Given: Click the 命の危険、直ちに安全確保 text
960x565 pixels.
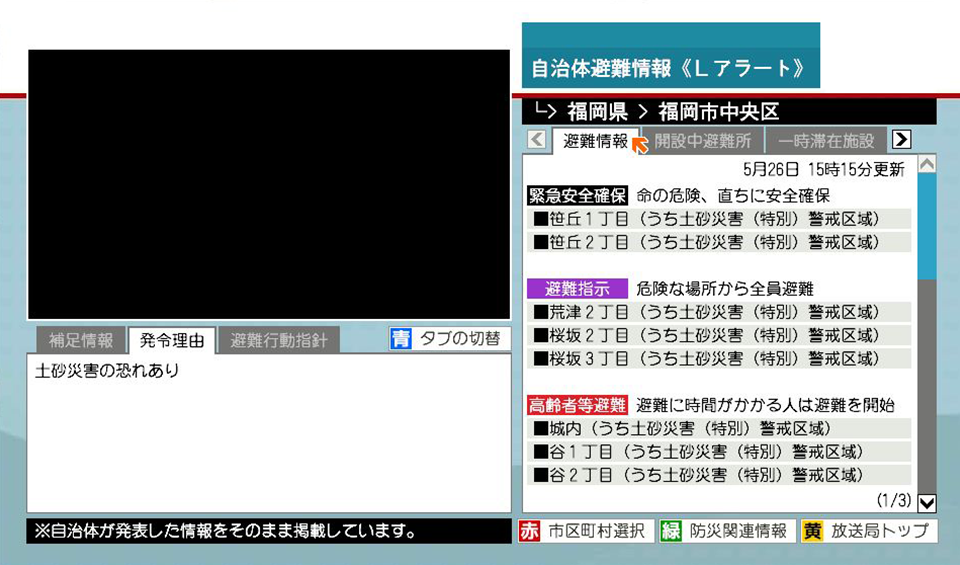Looking at the screenshot, I should 733,196.
